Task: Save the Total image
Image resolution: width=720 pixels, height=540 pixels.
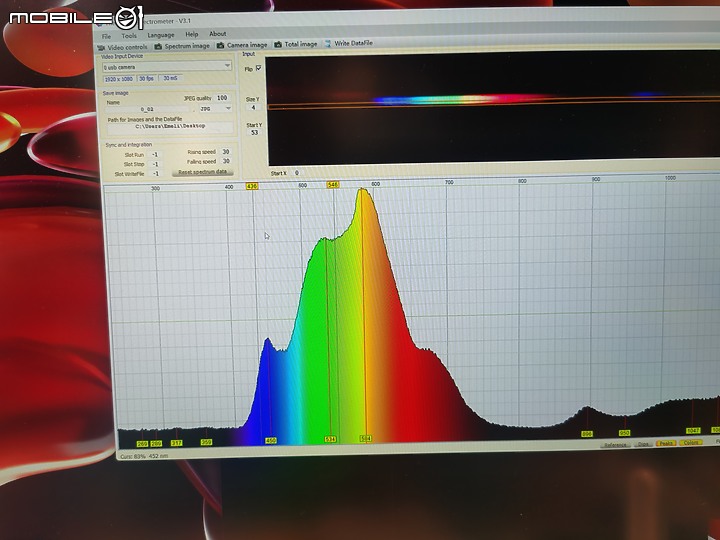Action: tap(296, 44)
